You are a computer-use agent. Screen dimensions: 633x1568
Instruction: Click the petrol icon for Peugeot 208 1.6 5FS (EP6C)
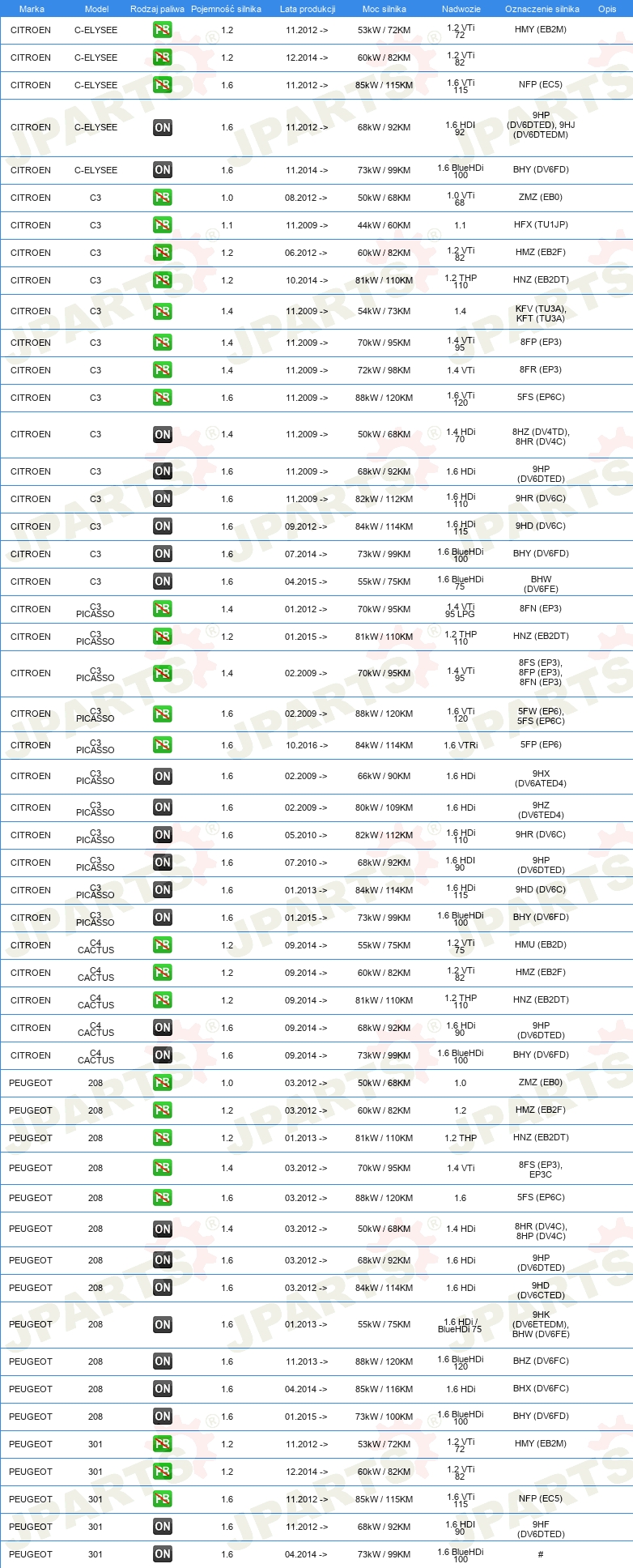click(x=163, y=1198)
